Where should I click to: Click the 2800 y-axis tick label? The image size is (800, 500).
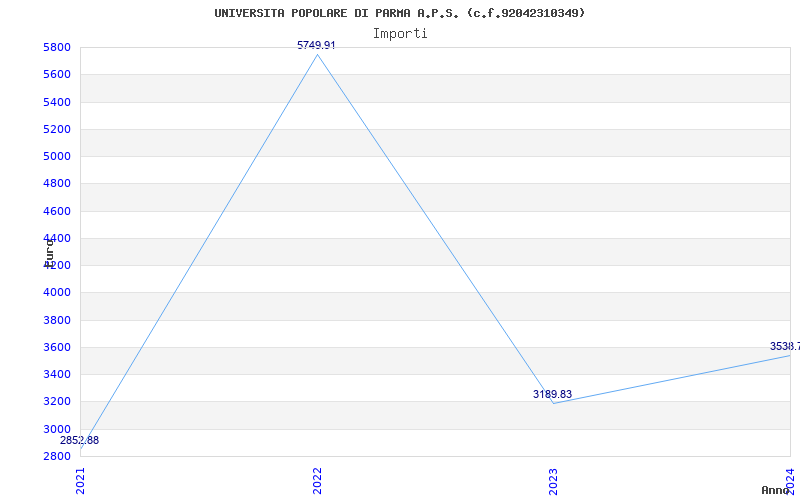[57, 456]
